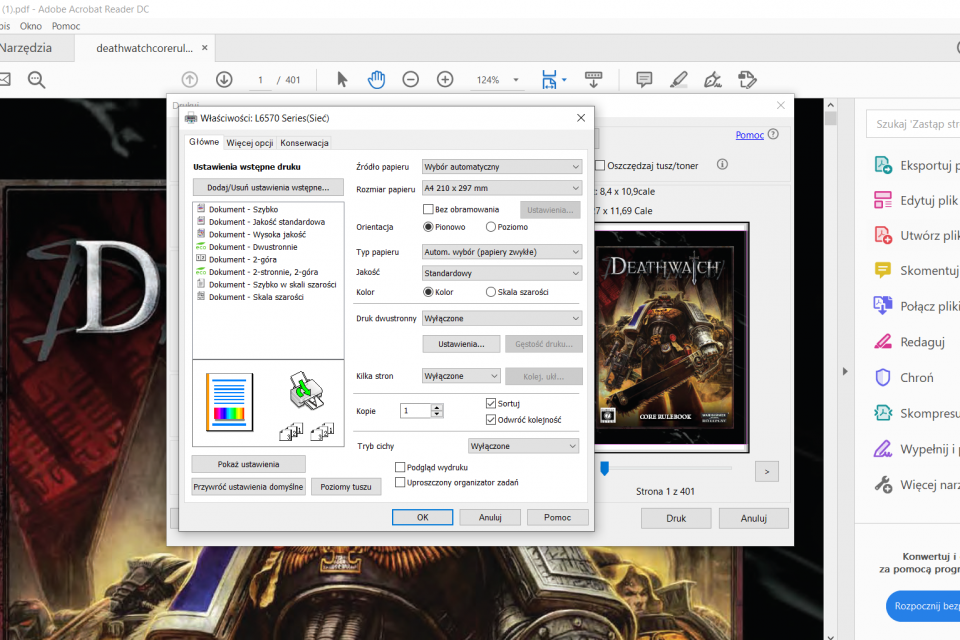Zoom out with the minus icon
Image resolution: width=960 pixels, height=640 pixels.
click(x=410, y=80)
